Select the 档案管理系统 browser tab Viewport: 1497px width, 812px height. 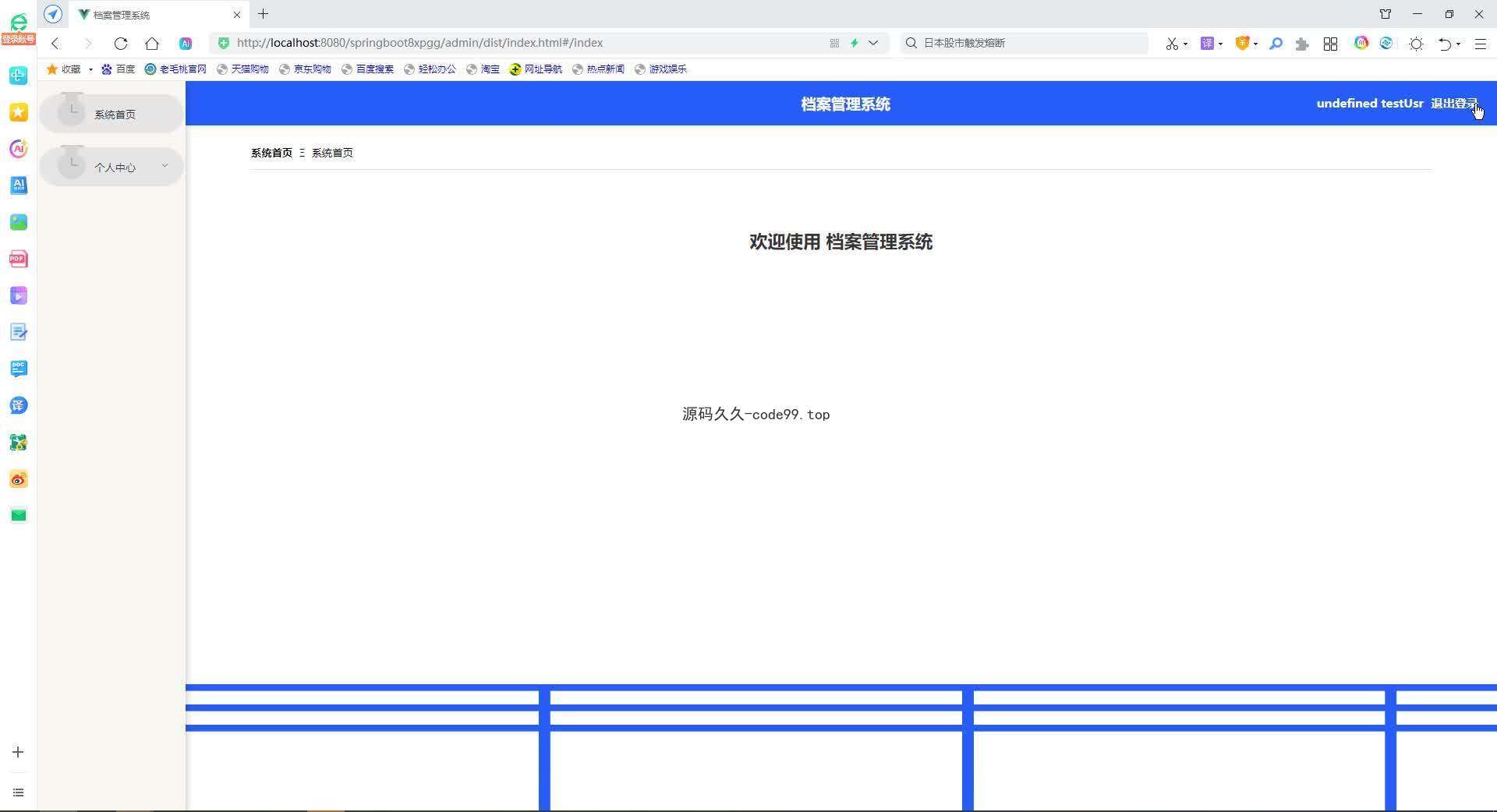pyautogui.click(x=160, y=15)
